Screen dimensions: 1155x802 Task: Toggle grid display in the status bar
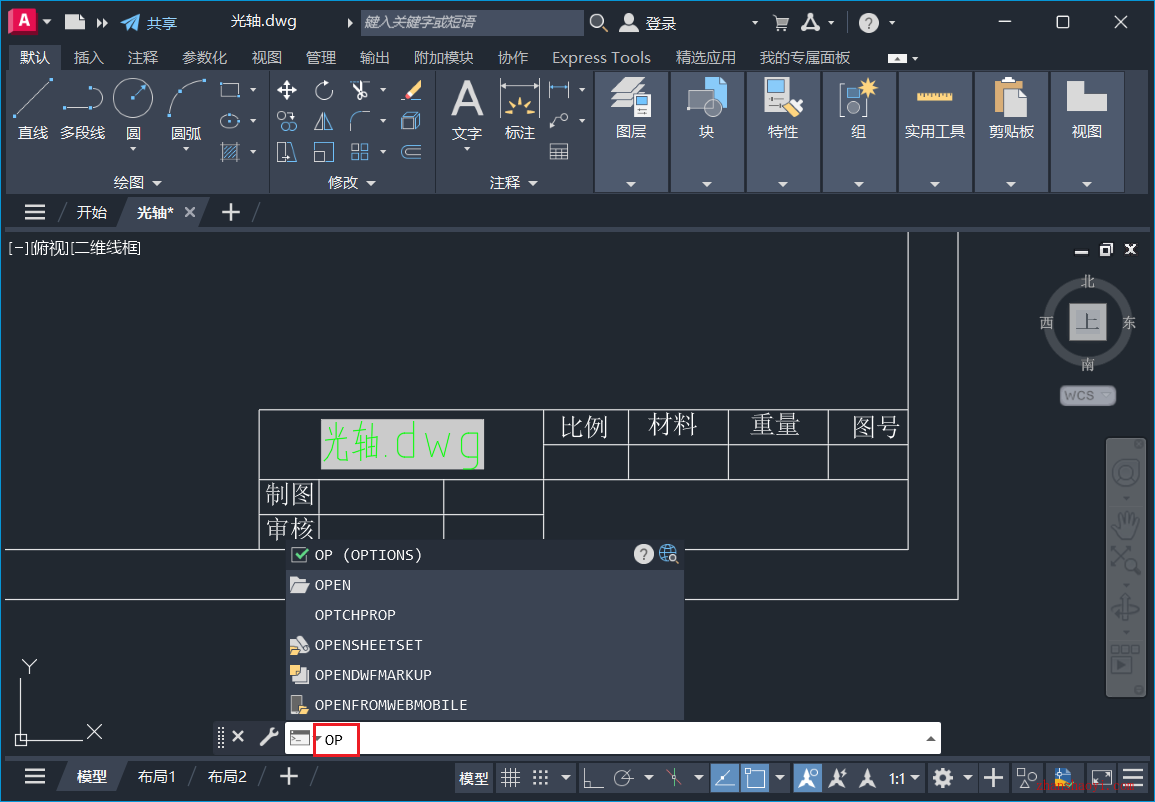pyautogui.click(x=510, y=778)
